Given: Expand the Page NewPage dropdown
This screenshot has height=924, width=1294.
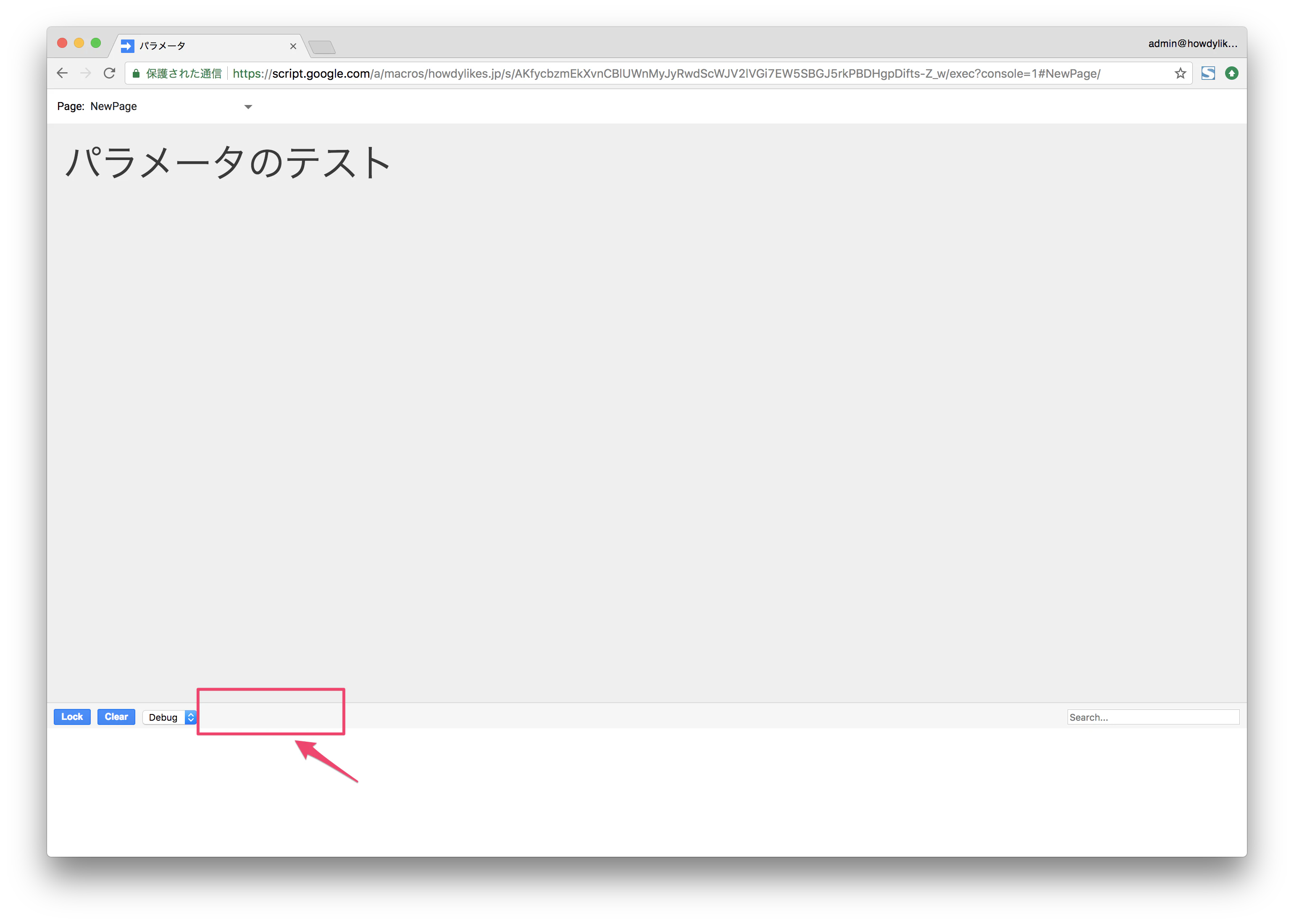Looking at the screenshot, I should [x=247, y=106].
